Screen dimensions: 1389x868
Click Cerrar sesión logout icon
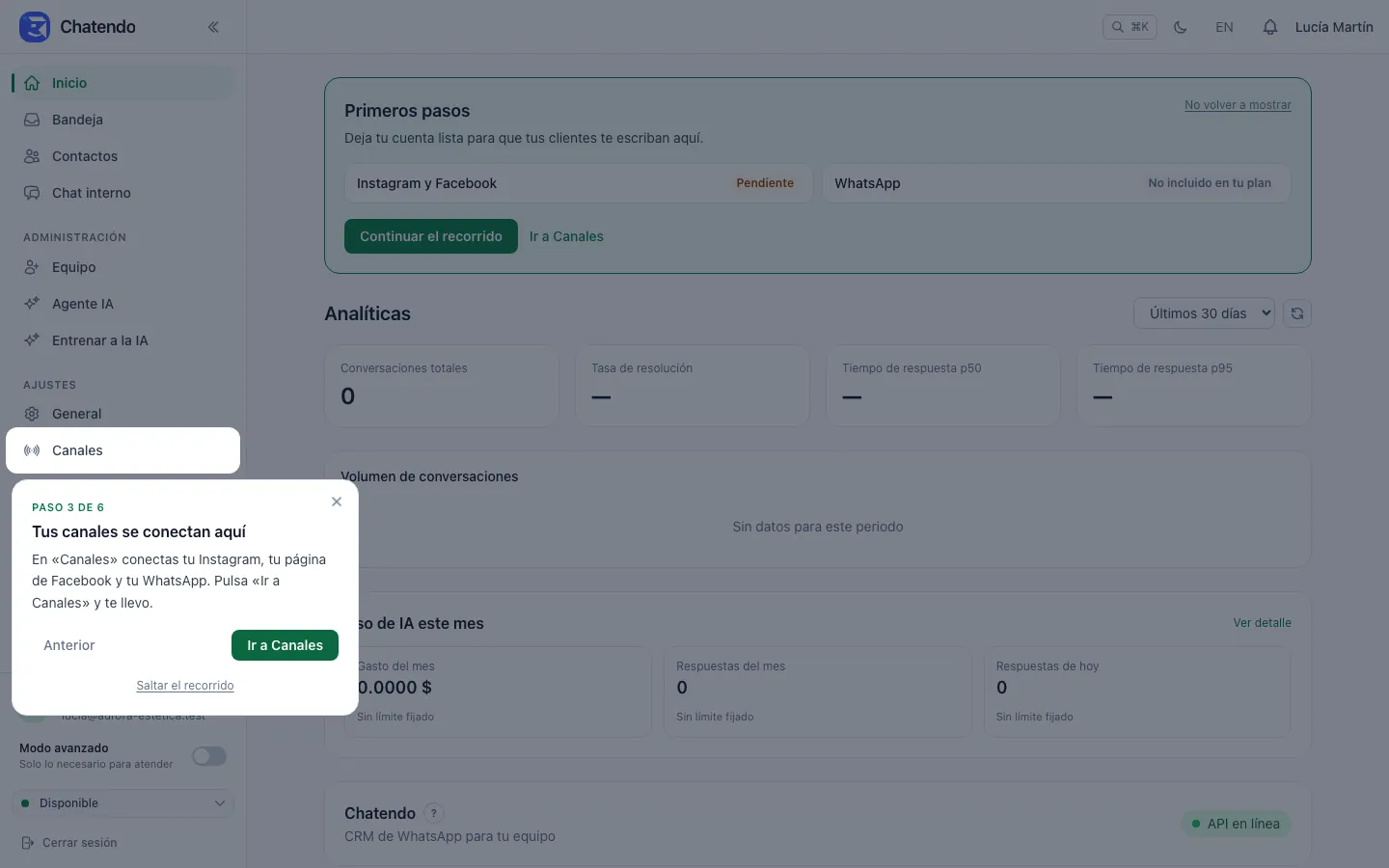(28, 843)
